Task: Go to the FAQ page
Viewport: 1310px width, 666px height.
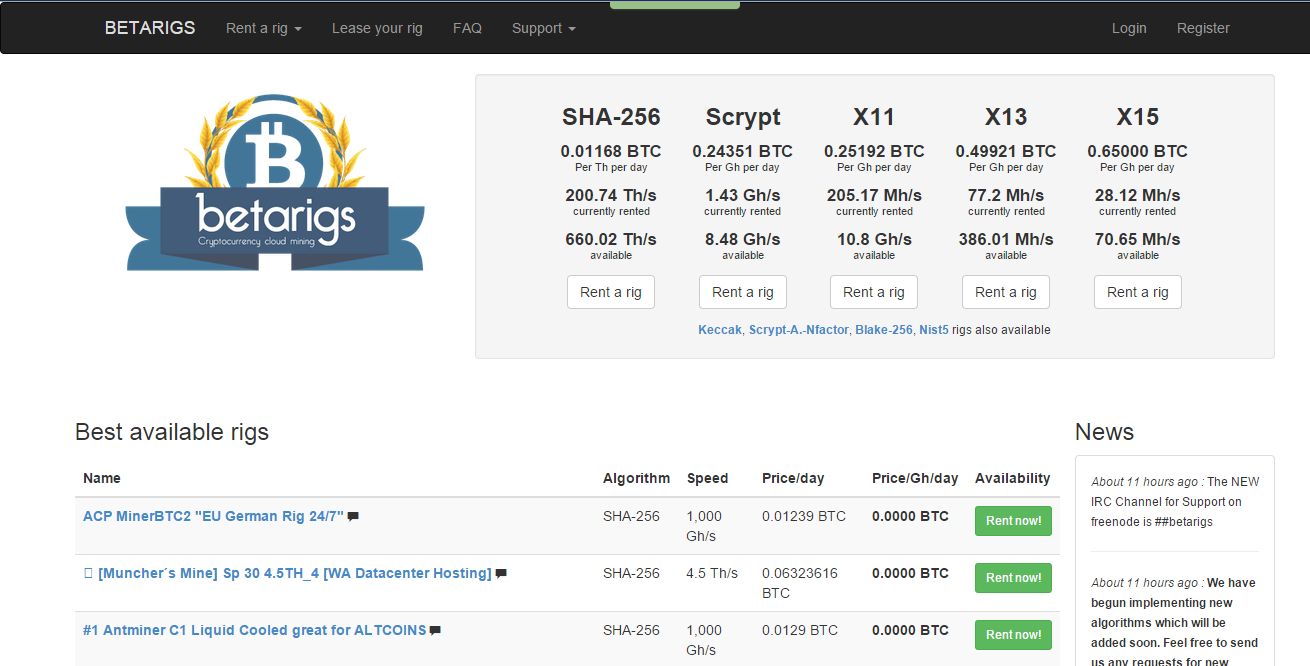Action: click(467, 28)
